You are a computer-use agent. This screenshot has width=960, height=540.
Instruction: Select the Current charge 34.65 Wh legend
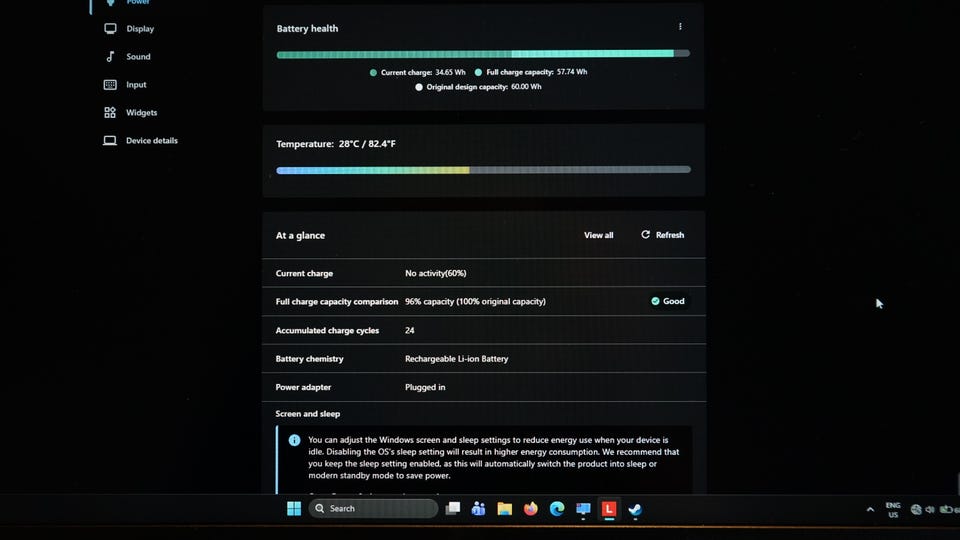click(x=418, y=72)
